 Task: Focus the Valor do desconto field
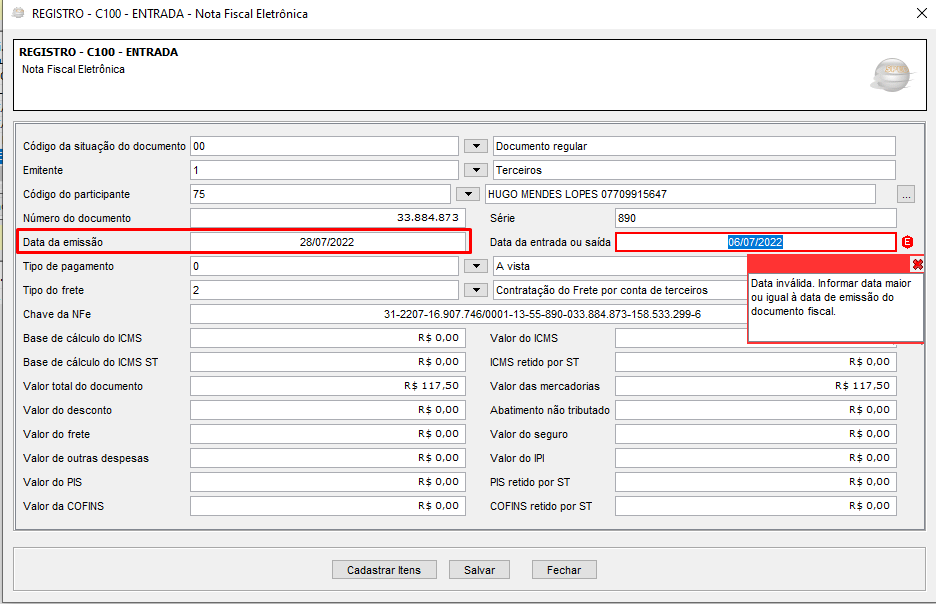(328, 410)
